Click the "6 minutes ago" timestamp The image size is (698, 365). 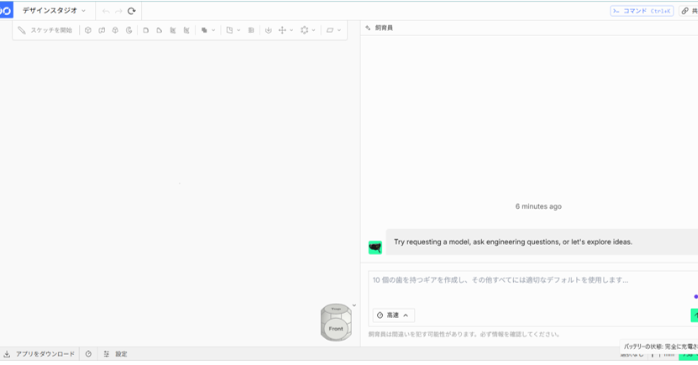coord(538,207)
